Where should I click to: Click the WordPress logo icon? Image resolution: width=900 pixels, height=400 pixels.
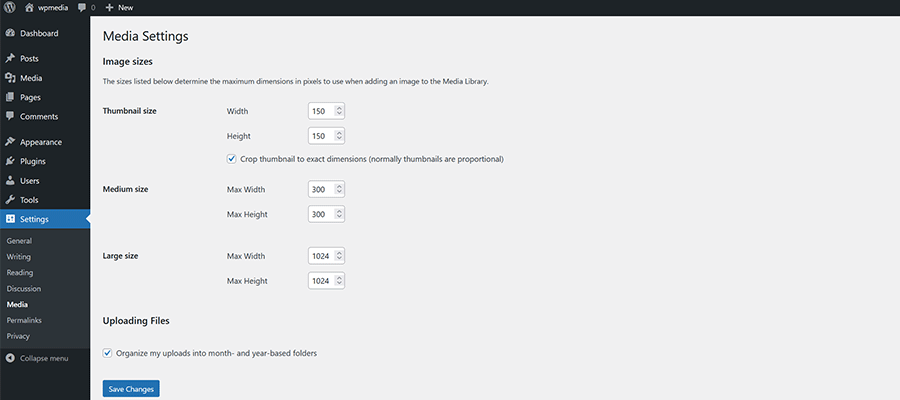(x=10, y=7)
